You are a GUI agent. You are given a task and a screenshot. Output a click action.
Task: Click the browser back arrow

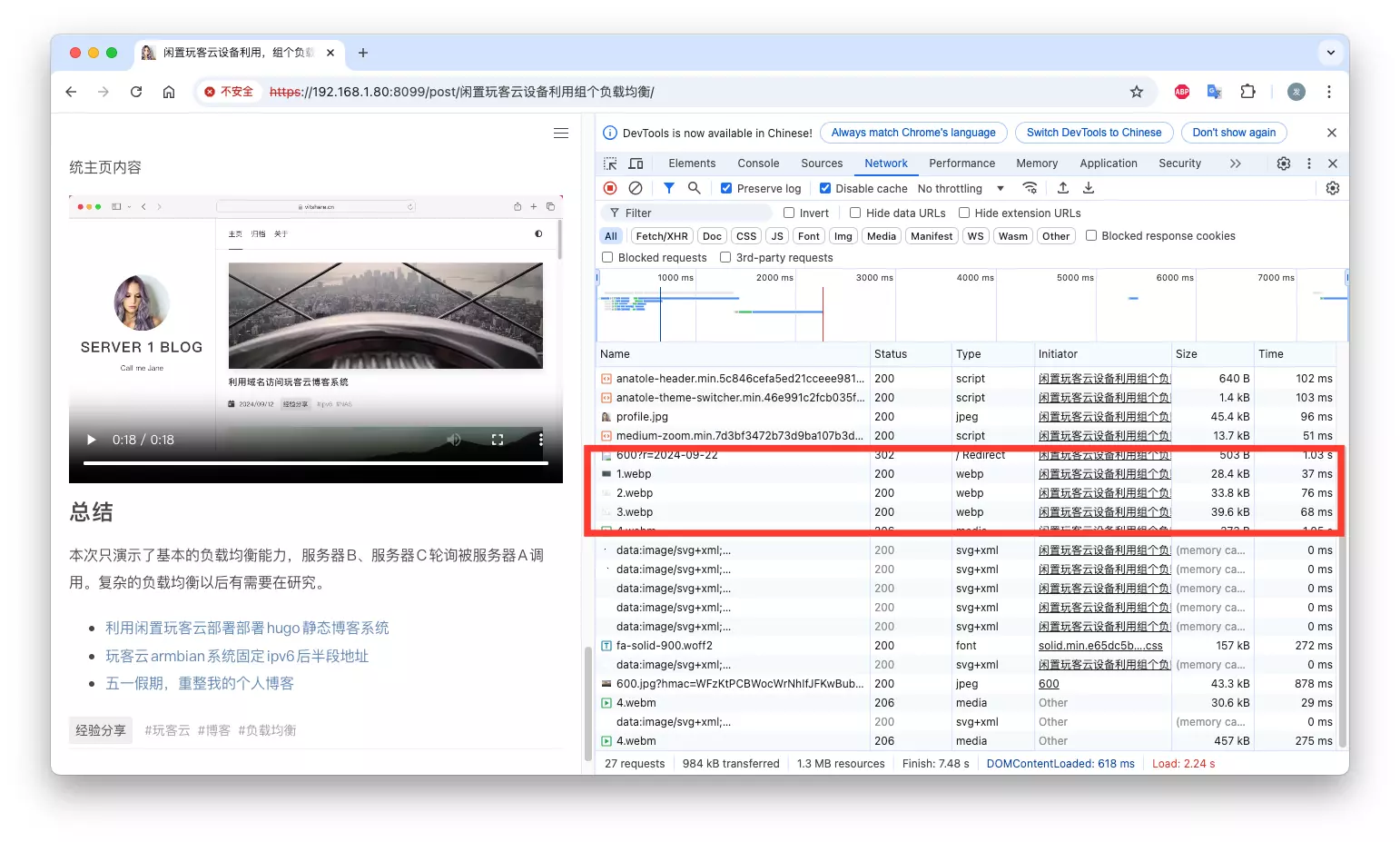(x=71, y=92)
